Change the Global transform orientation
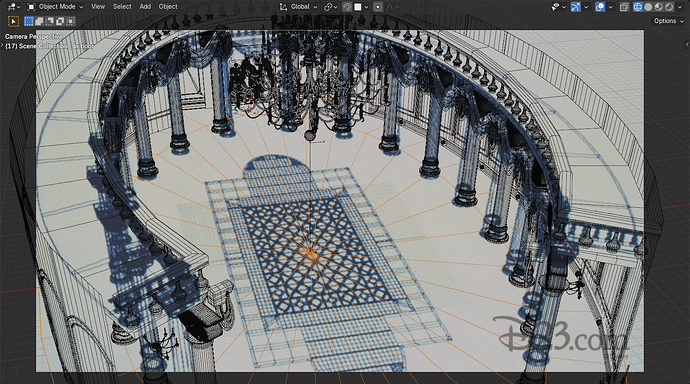The image size is (690, 384). [x=298, y=7]
